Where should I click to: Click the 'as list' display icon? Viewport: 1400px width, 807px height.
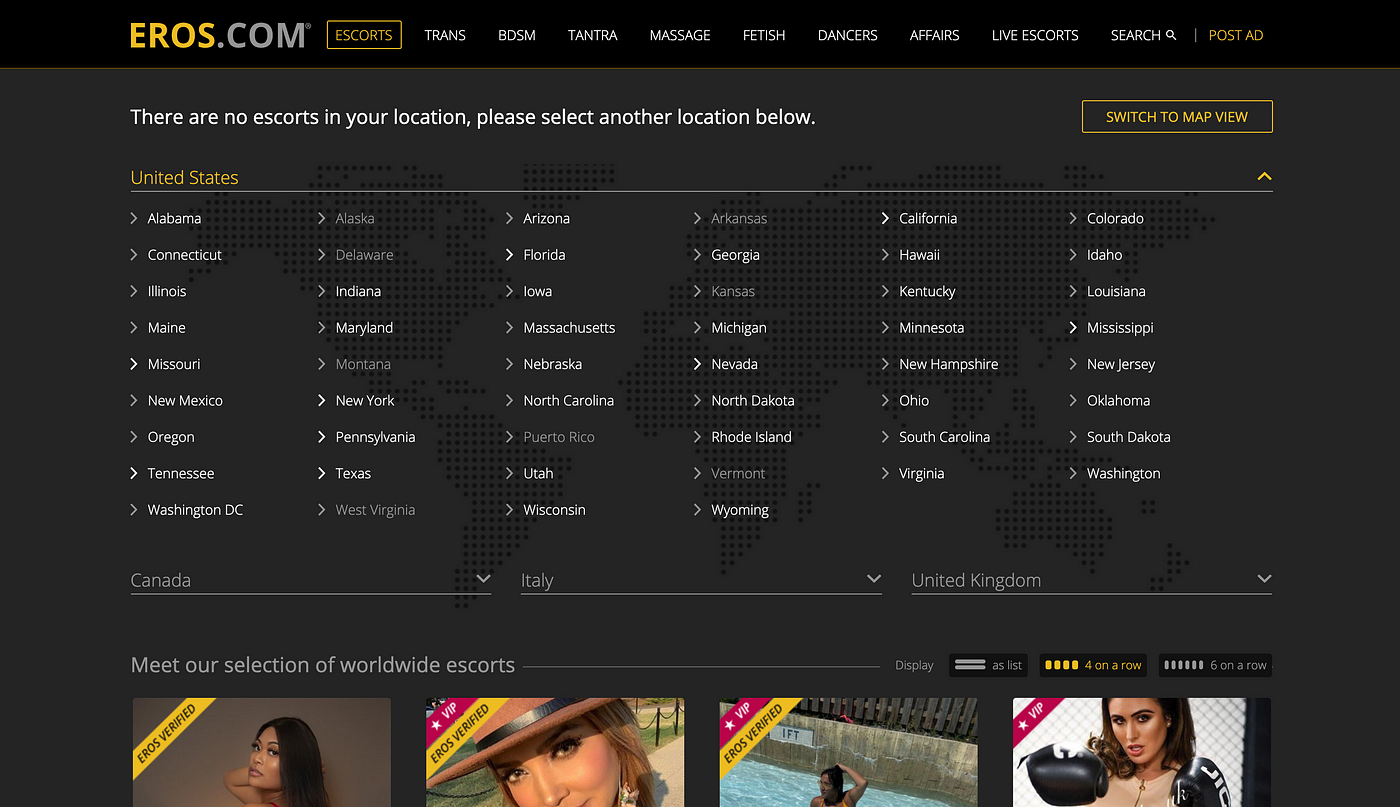[970, 665]
